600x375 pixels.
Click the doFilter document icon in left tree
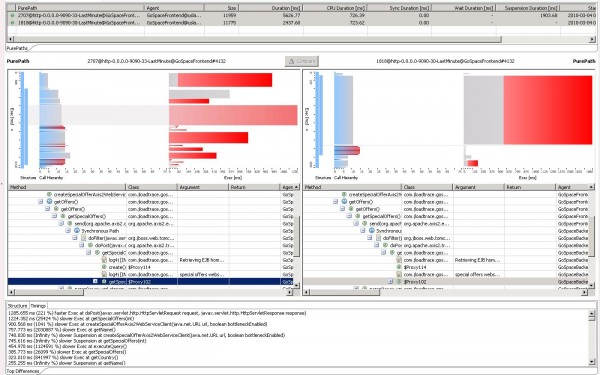coord(83,238)
